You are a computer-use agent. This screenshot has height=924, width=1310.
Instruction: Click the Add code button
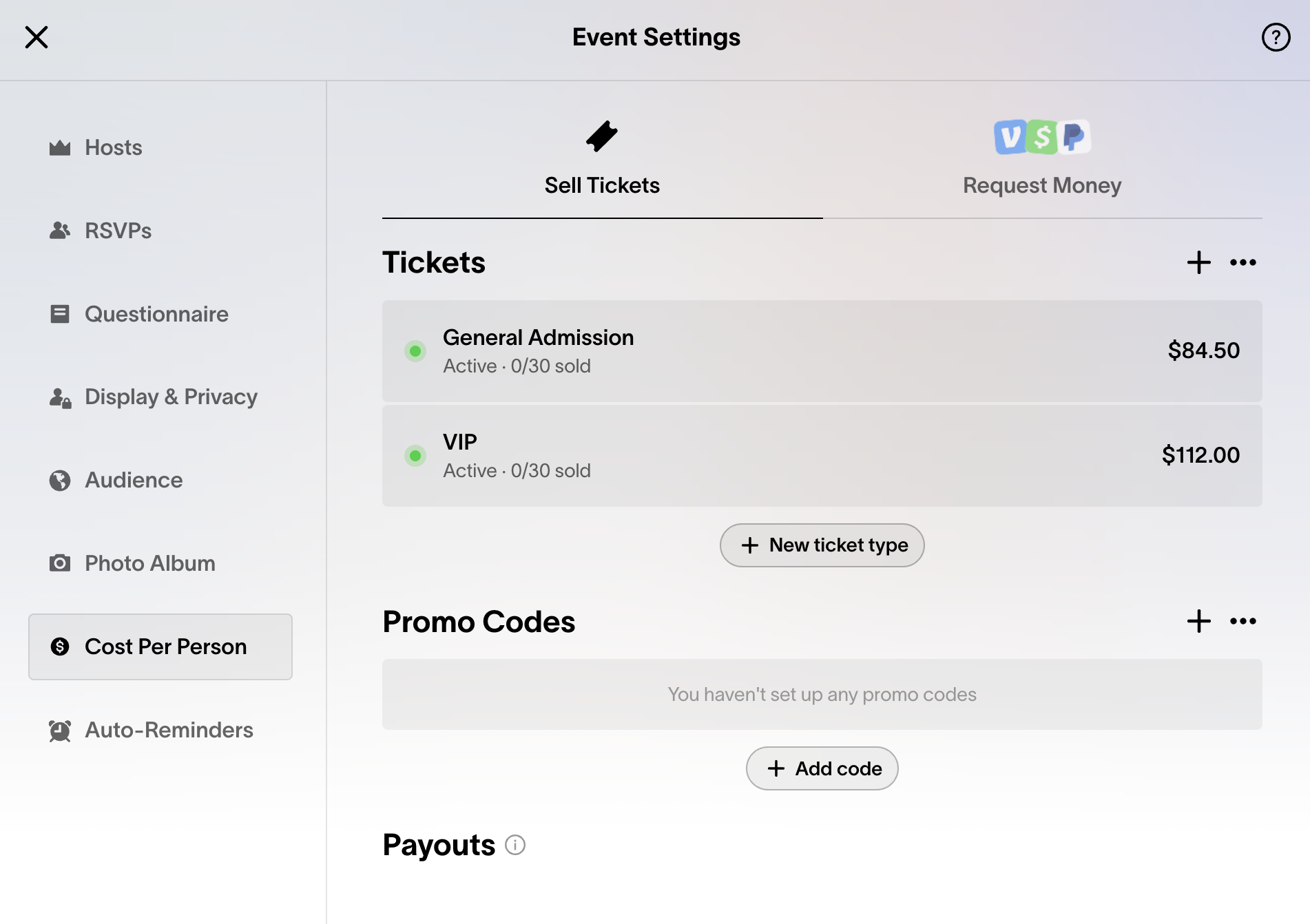(822, 768)
